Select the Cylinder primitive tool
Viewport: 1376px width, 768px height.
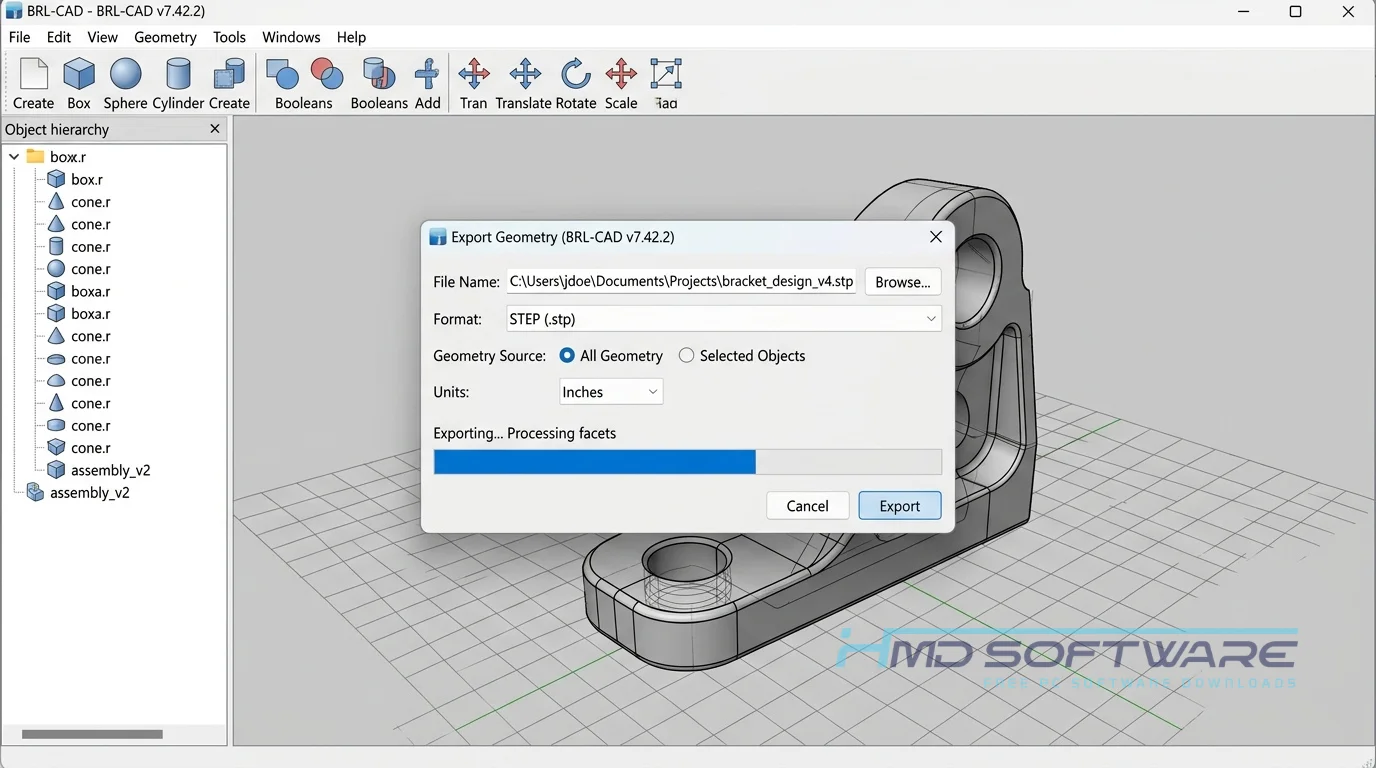pyautogui.click(x=178, y=74)
